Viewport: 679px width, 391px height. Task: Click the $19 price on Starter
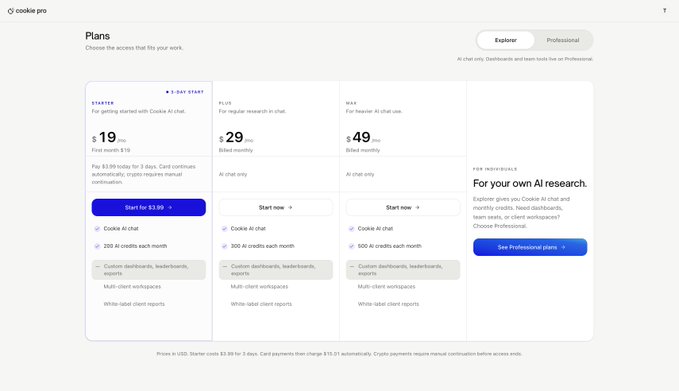tap(109, 138)
